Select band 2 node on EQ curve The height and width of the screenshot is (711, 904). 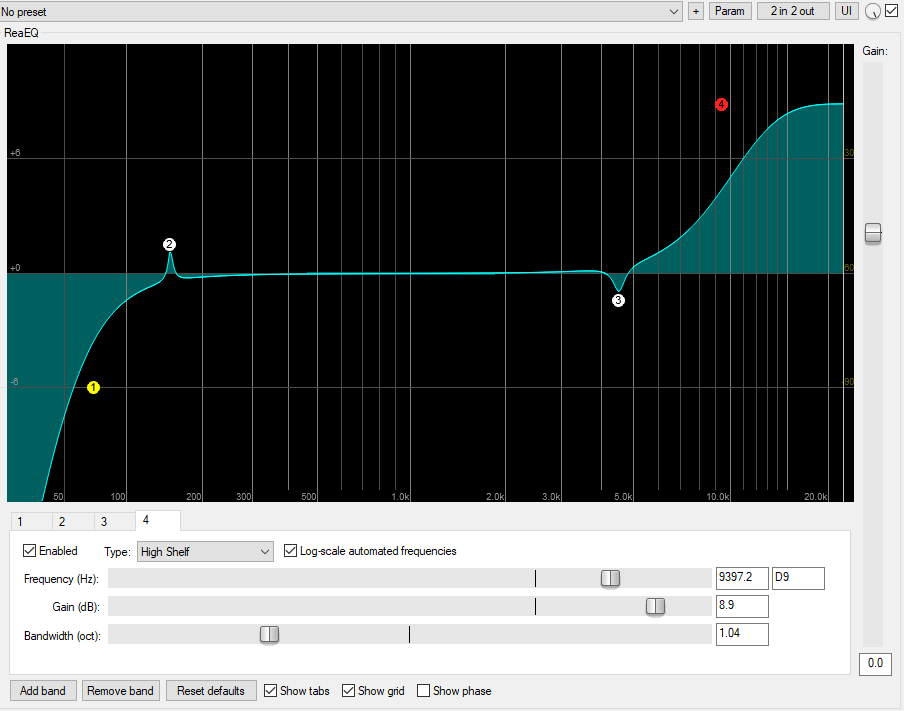click(169, 244)
